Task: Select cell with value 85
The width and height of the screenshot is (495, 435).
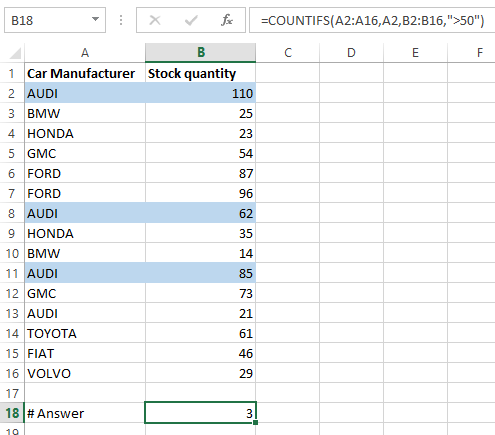Action: [x=201, y=273]
